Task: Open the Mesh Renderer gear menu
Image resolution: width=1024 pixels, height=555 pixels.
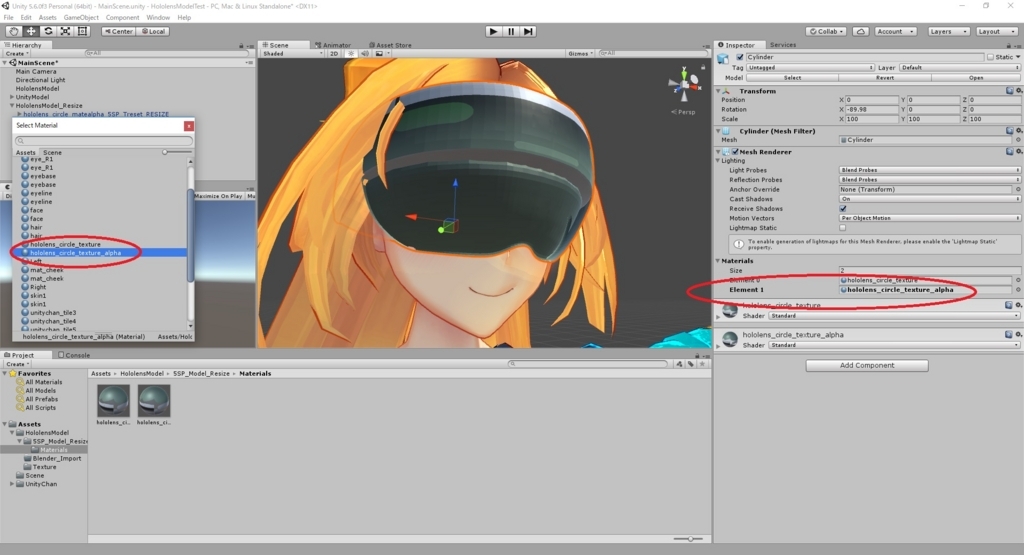Action: 1019,151
